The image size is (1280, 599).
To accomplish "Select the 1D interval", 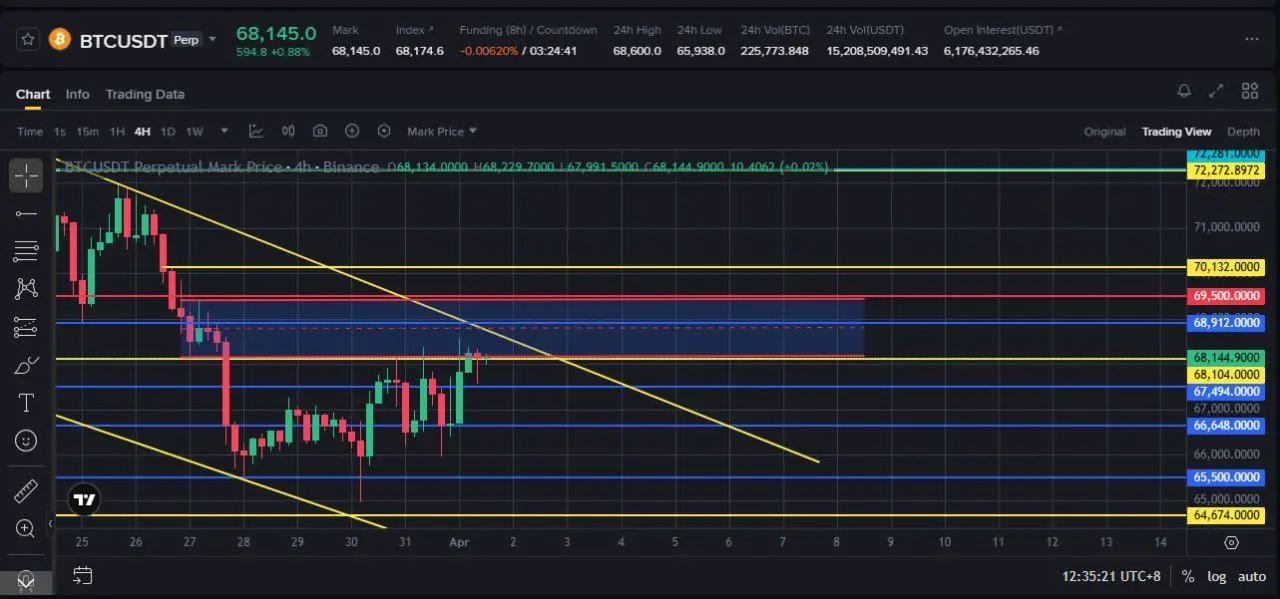I will (x=168, y=131).
